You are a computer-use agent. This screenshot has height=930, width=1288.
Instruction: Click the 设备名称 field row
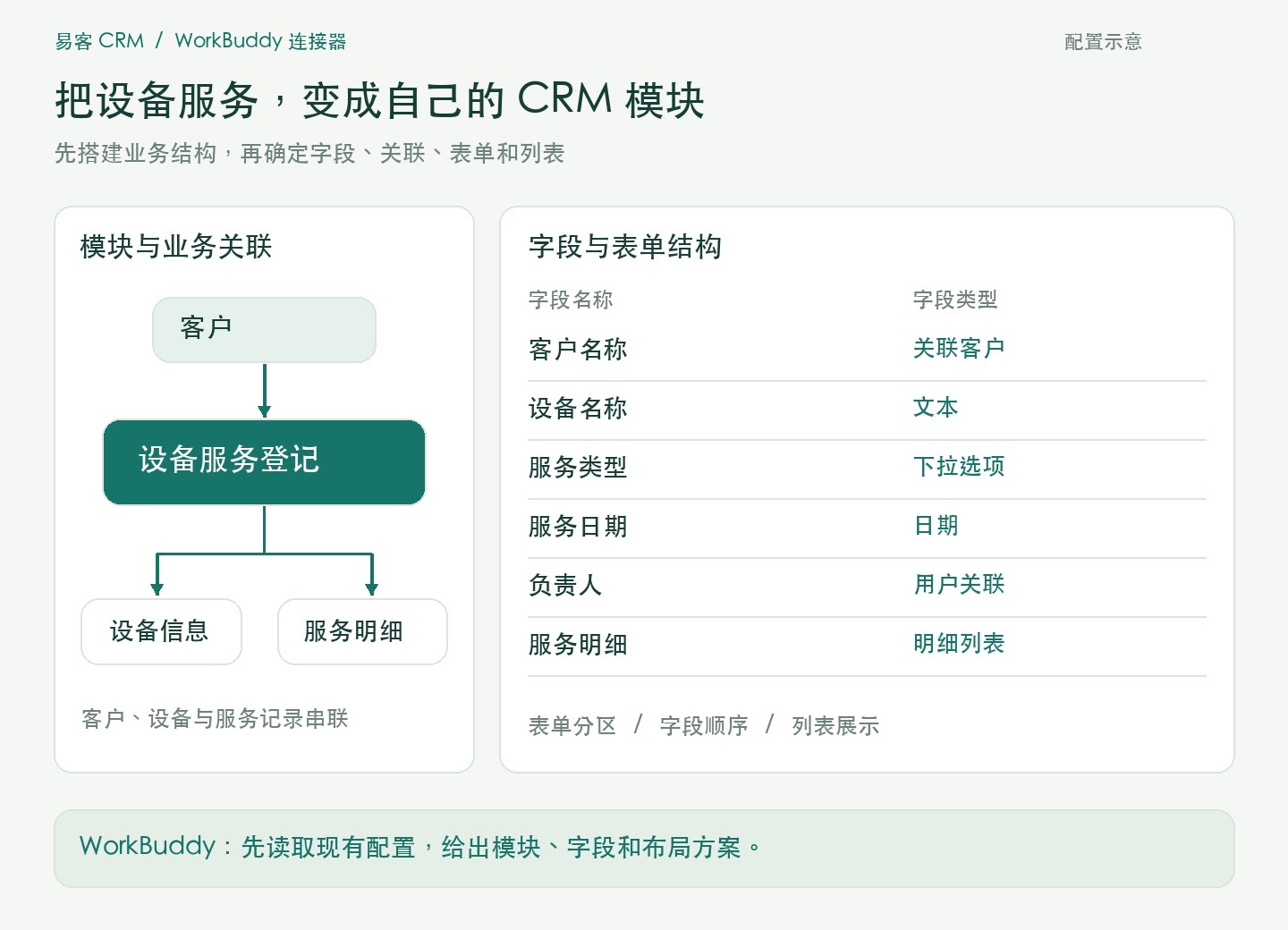[867, 410]
